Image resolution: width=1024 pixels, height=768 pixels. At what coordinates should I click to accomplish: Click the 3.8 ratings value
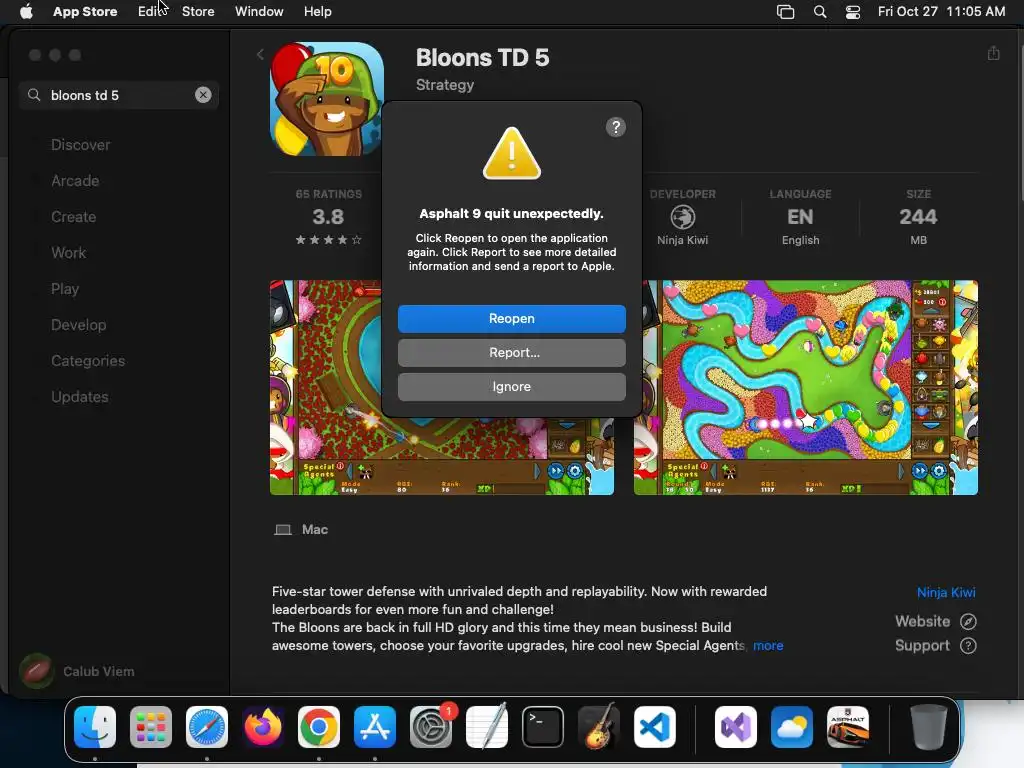[328, 217]
